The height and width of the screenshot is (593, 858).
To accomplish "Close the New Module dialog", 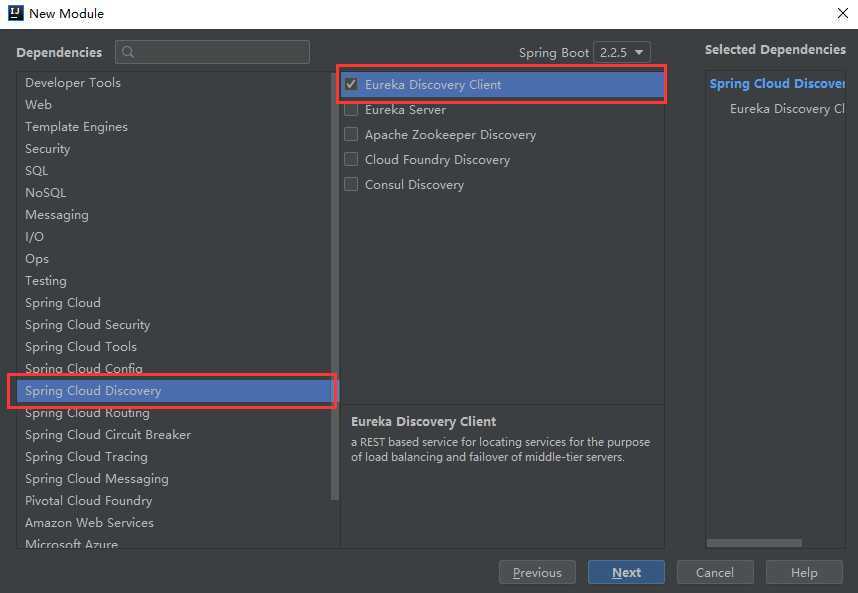I will [843, 13].
